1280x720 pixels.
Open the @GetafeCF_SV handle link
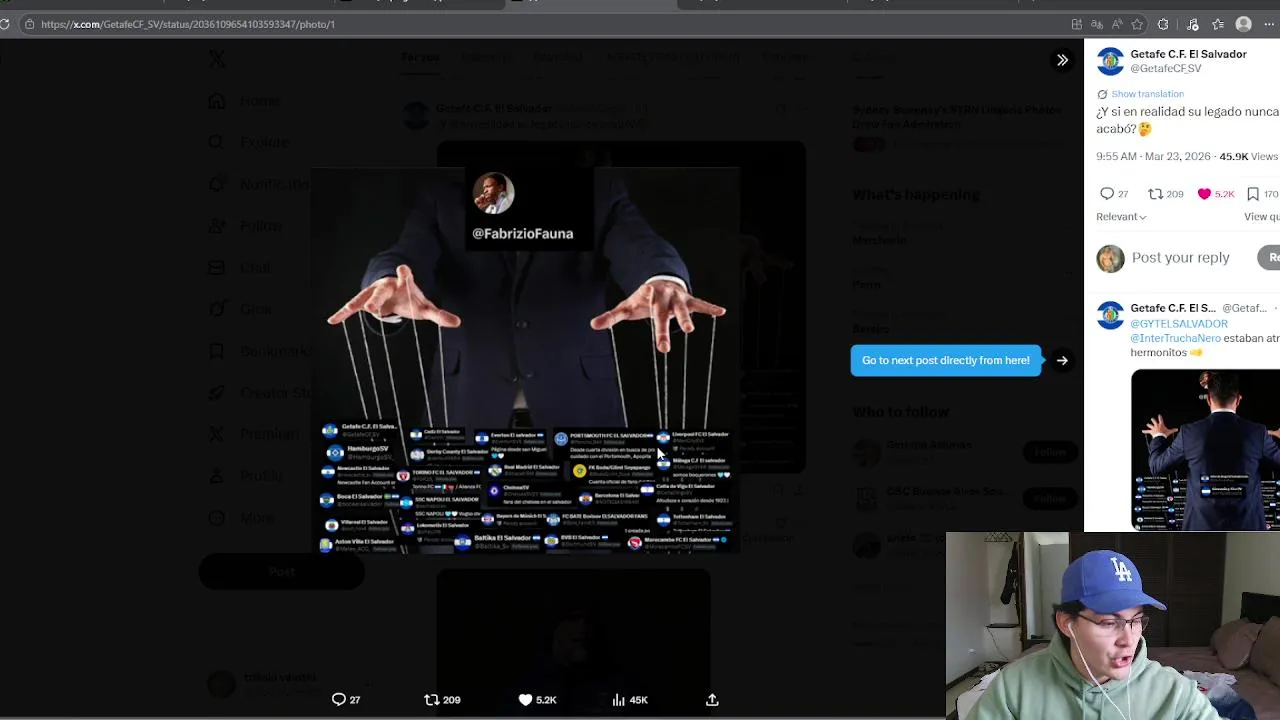click(1166, 69)
